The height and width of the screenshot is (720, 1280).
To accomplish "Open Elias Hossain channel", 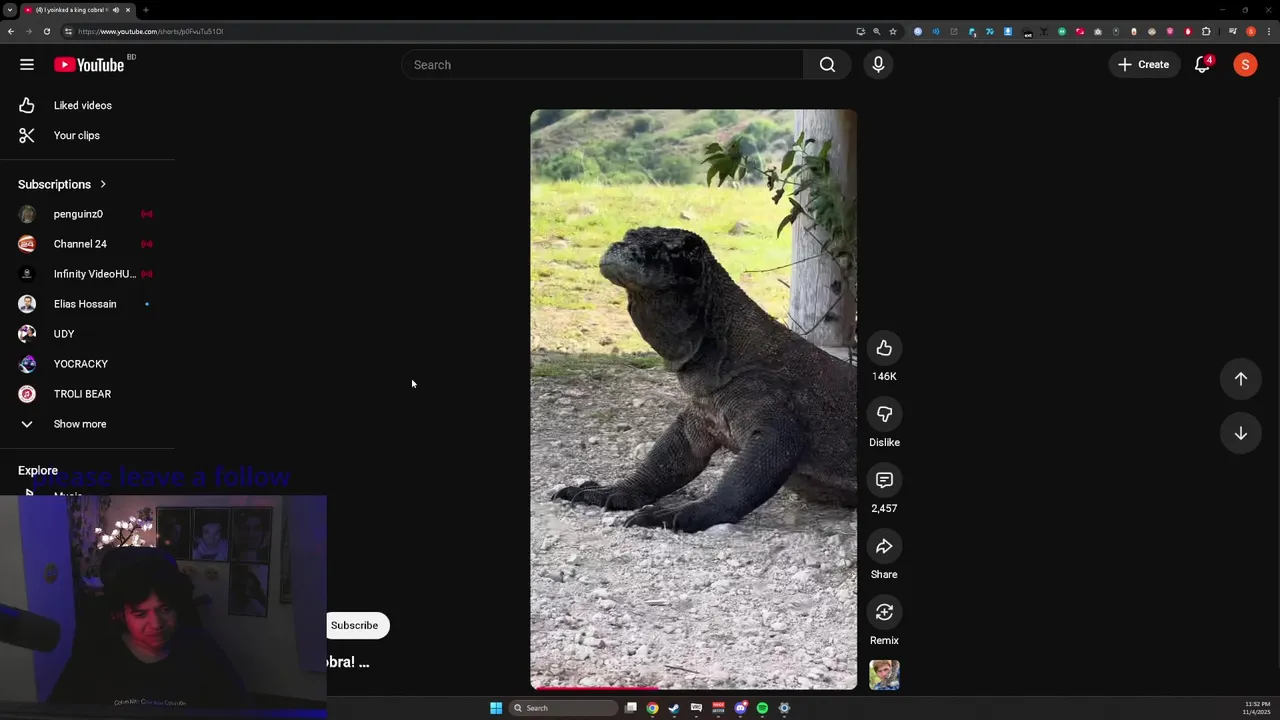I will click(87, 304).
